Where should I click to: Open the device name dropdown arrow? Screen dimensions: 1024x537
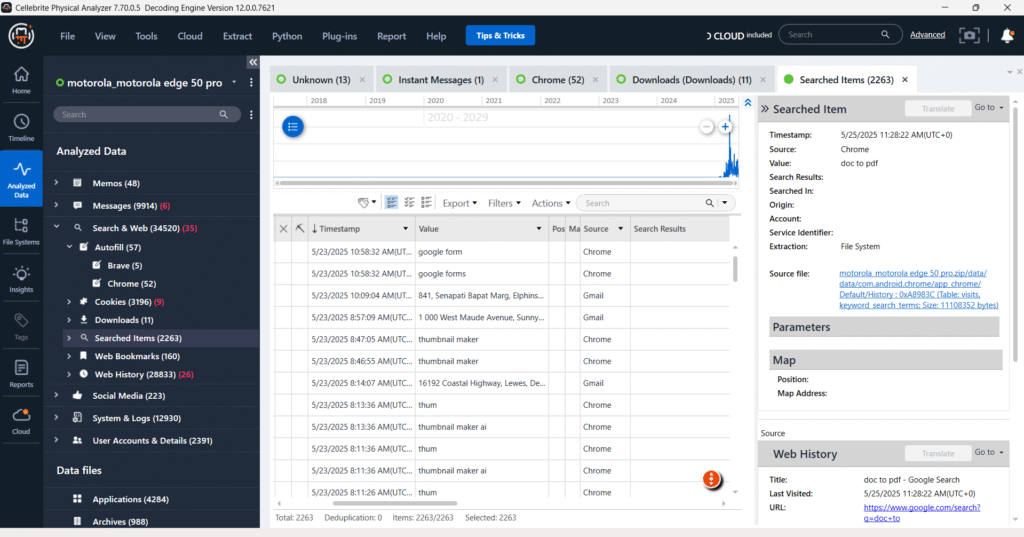[234, 82]
